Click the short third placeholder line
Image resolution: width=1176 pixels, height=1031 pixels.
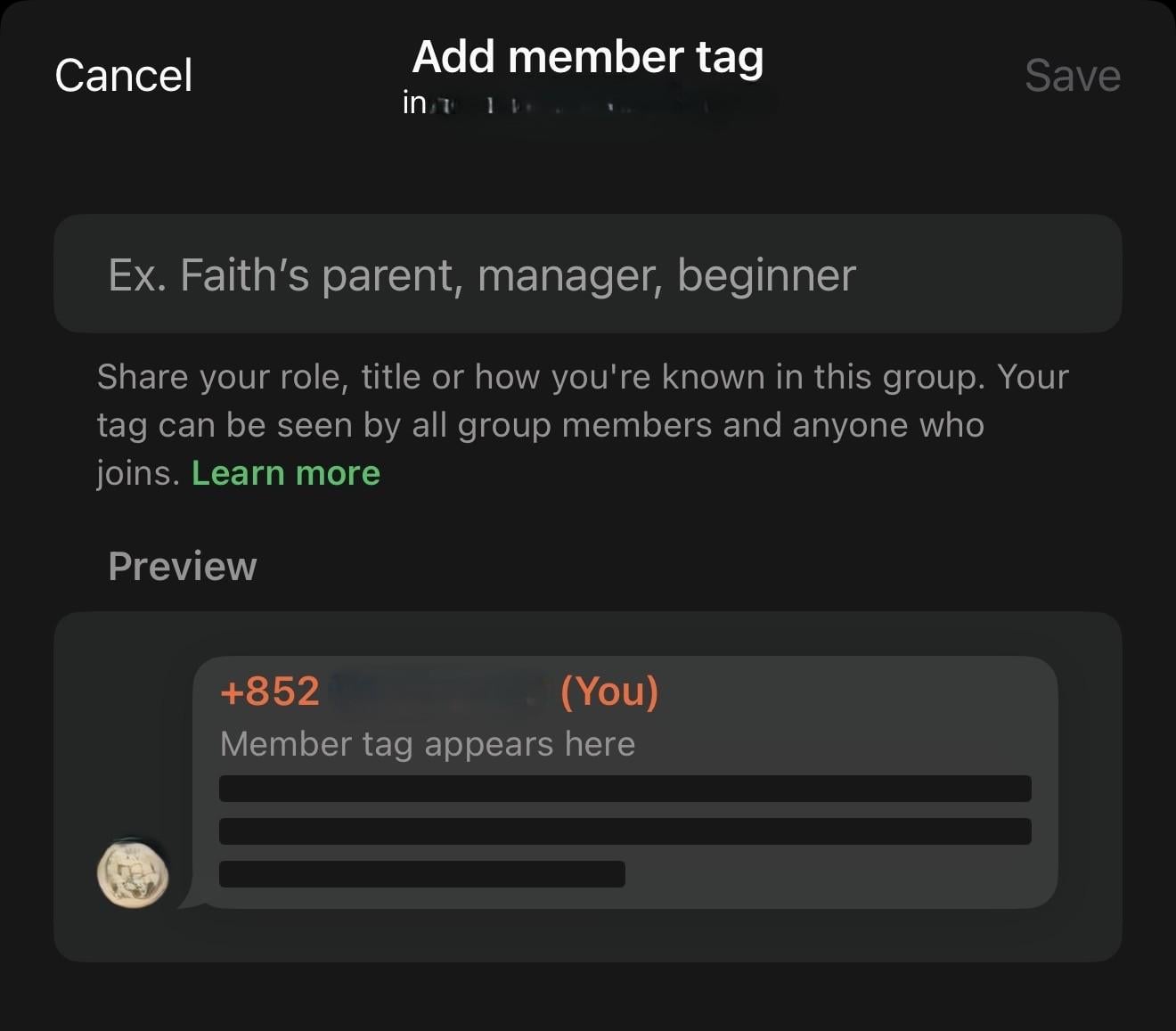coord(421,874)
